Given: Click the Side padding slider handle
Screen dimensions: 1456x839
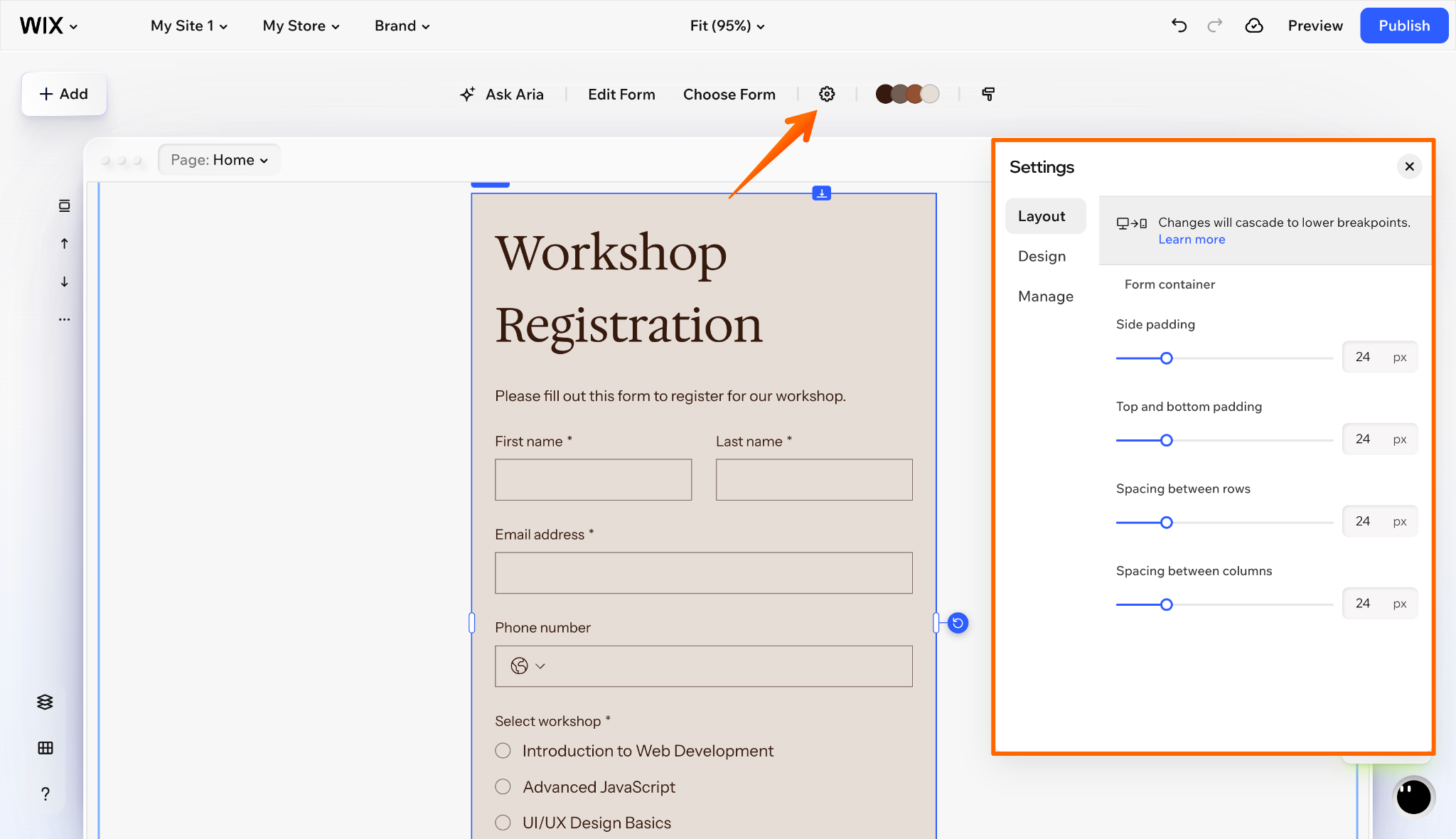Looking at the screenshot, I should (x=1167, y=358).
